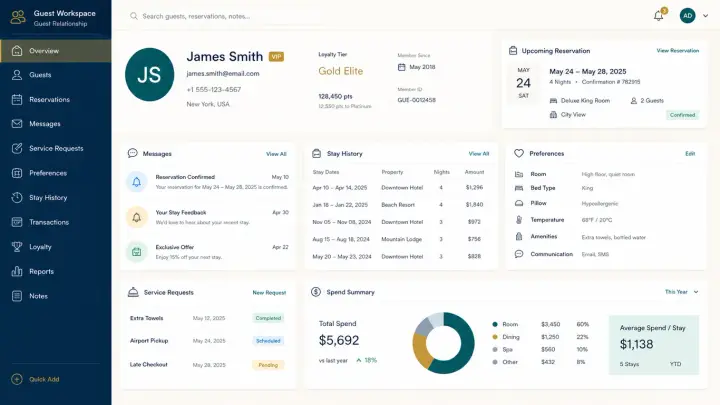Click the Deluxe King Room bed icon
This screenshot has height=405, width=720.
[x=553, y=101]
